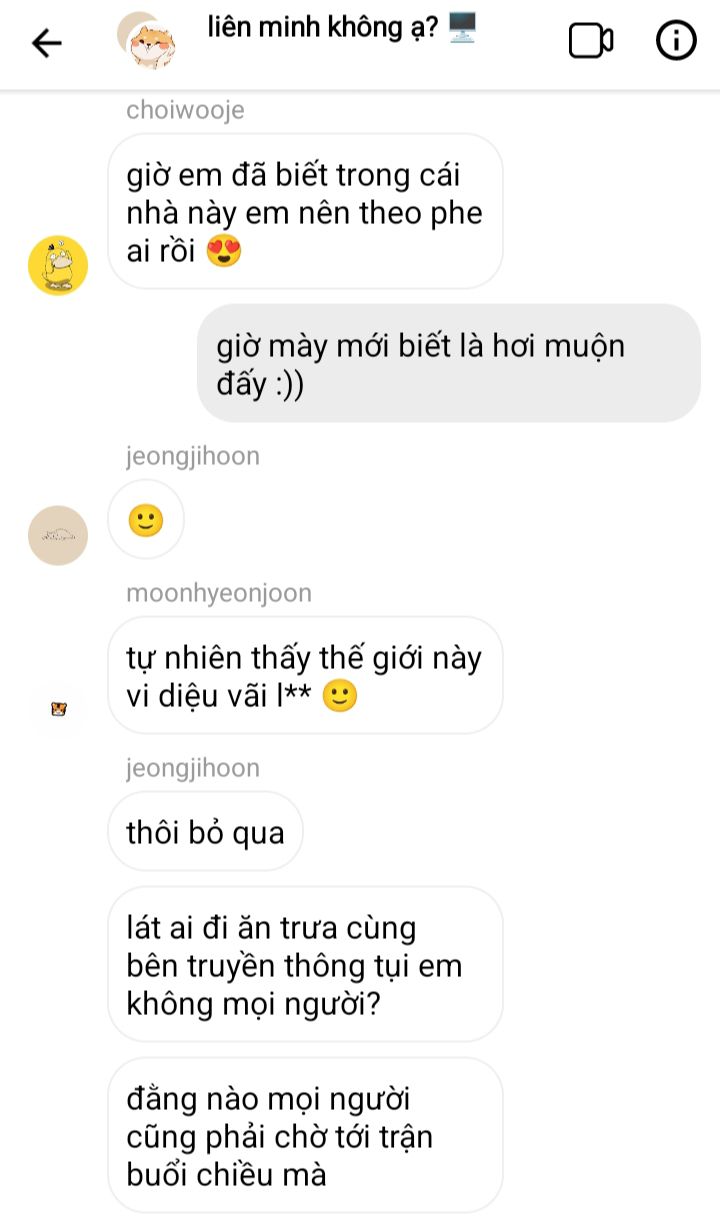This screenshot has height=1220, width=720.
Task: Tap moonhyeonjoon's small tiger avatar
Action: (x=58, y=709)
